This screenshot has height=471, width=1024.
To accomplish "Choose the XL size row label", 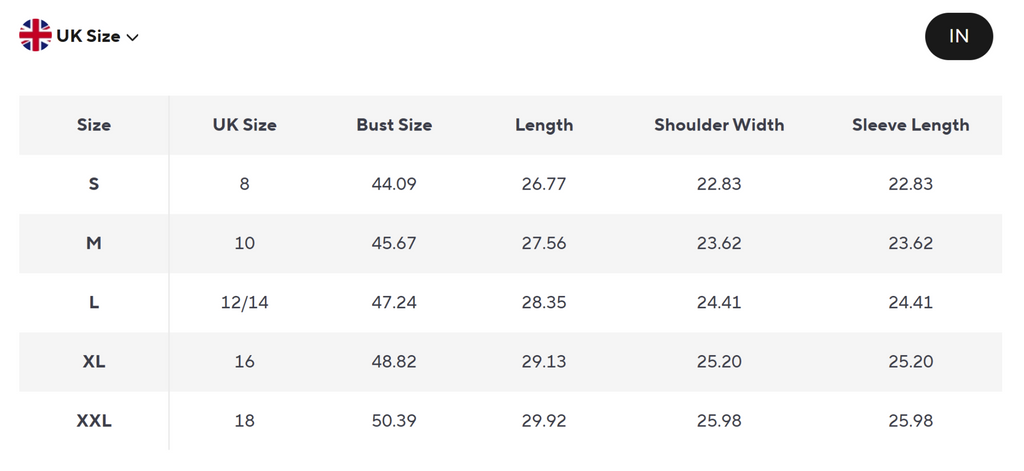I will [94, 361].
